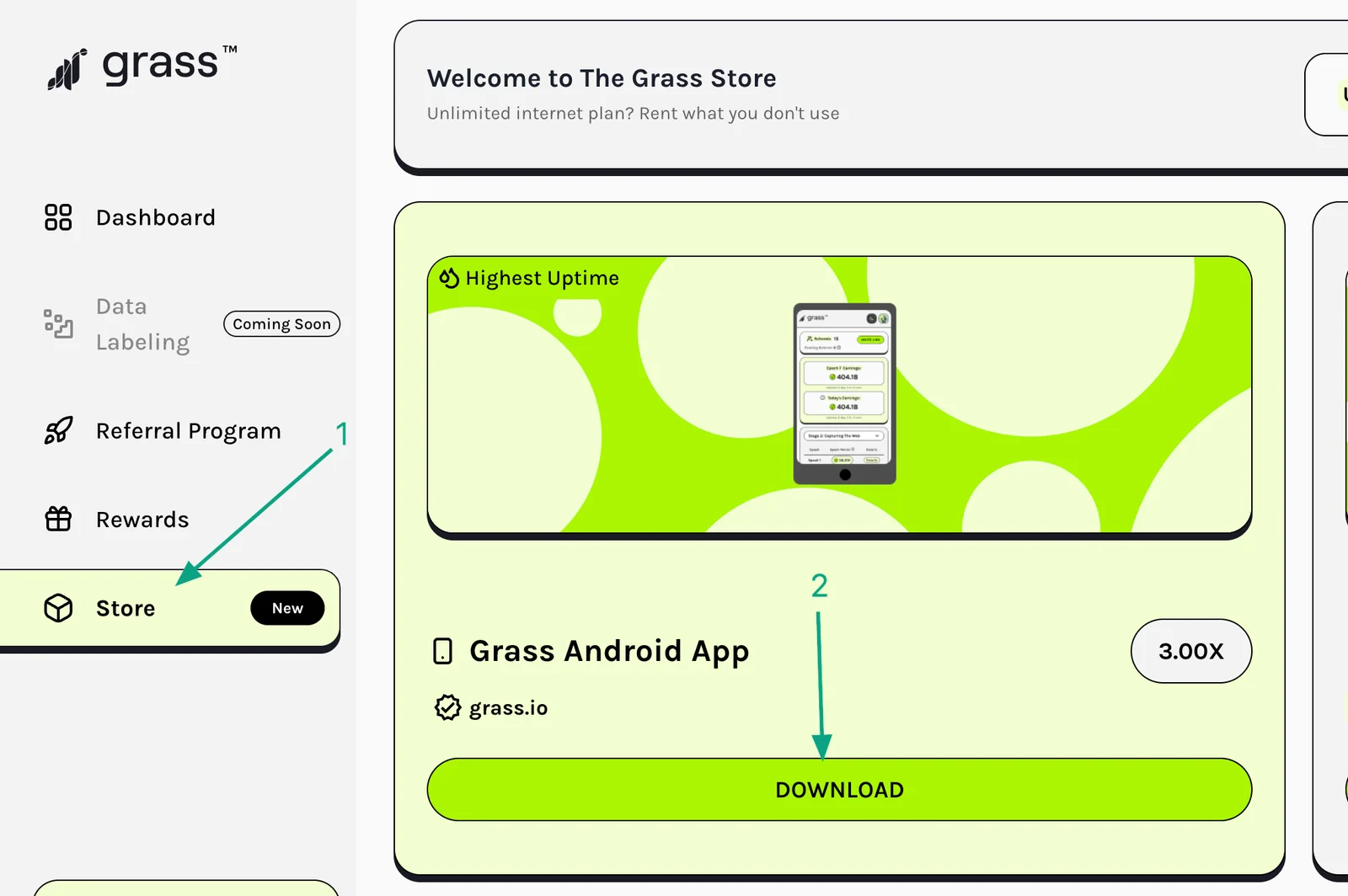This screenshot has width=1348, height=896.
Task: Open the Dashboard menu item
Action: 156,217
